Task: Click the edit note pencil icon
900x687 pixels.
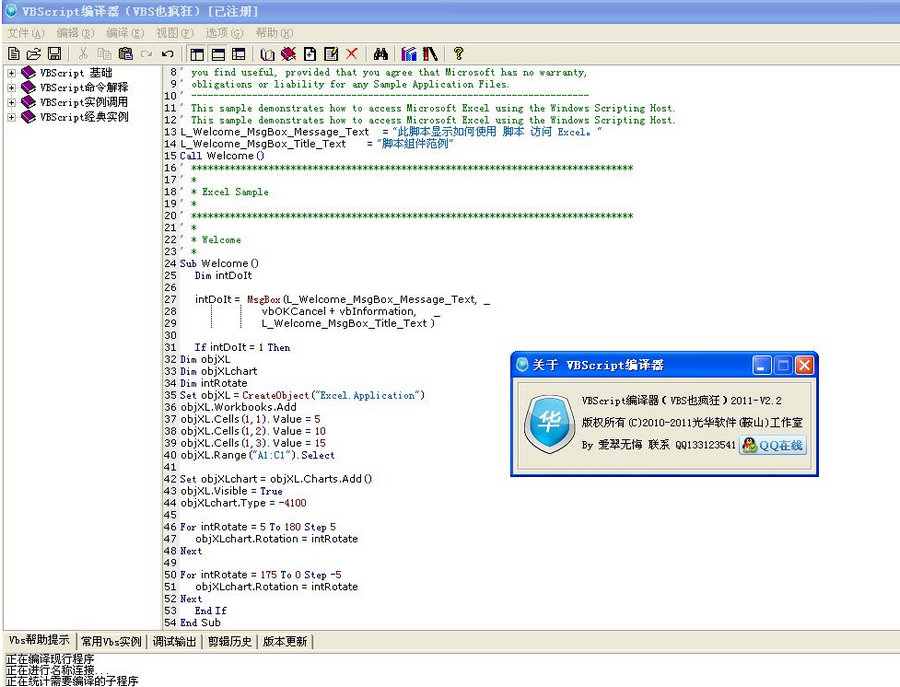Action: [331, 54]
